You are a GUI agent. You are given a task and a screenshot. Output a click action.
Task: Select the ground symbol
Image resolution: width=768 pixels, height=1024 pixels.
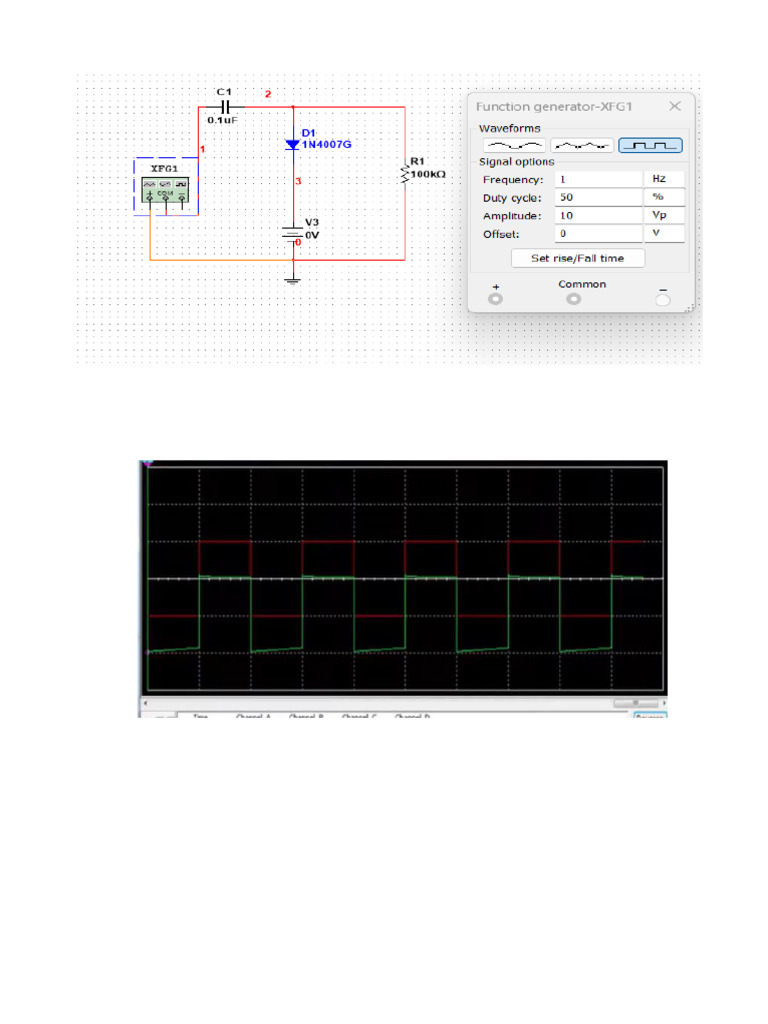293,281
